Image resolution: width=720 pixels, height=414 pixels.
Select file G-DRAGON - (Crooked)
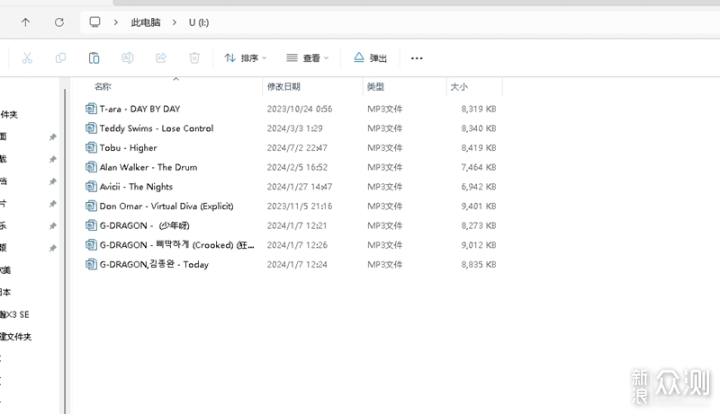pos(177,245)
